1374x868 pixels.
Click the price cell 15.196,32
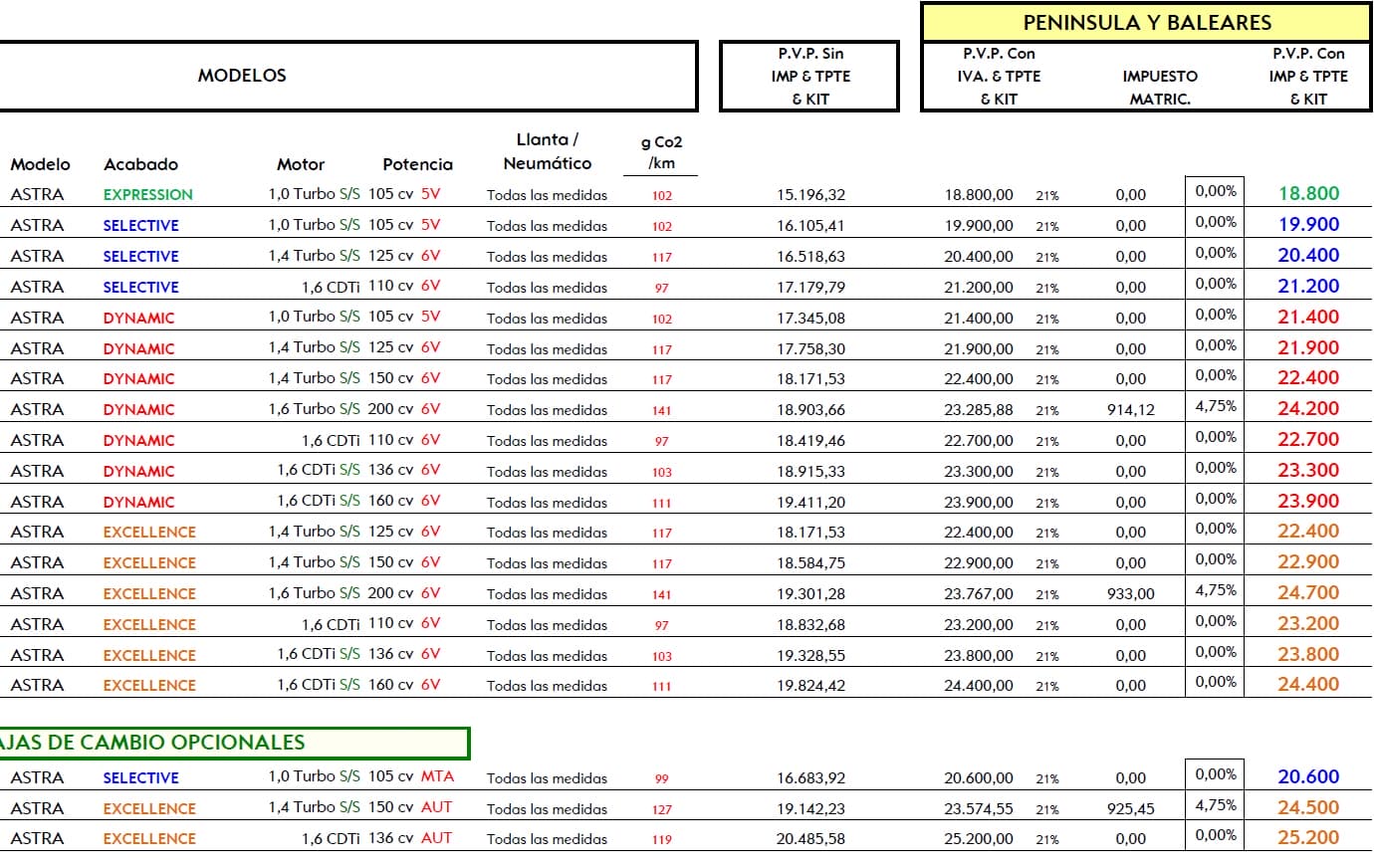[x=810, y=195]
